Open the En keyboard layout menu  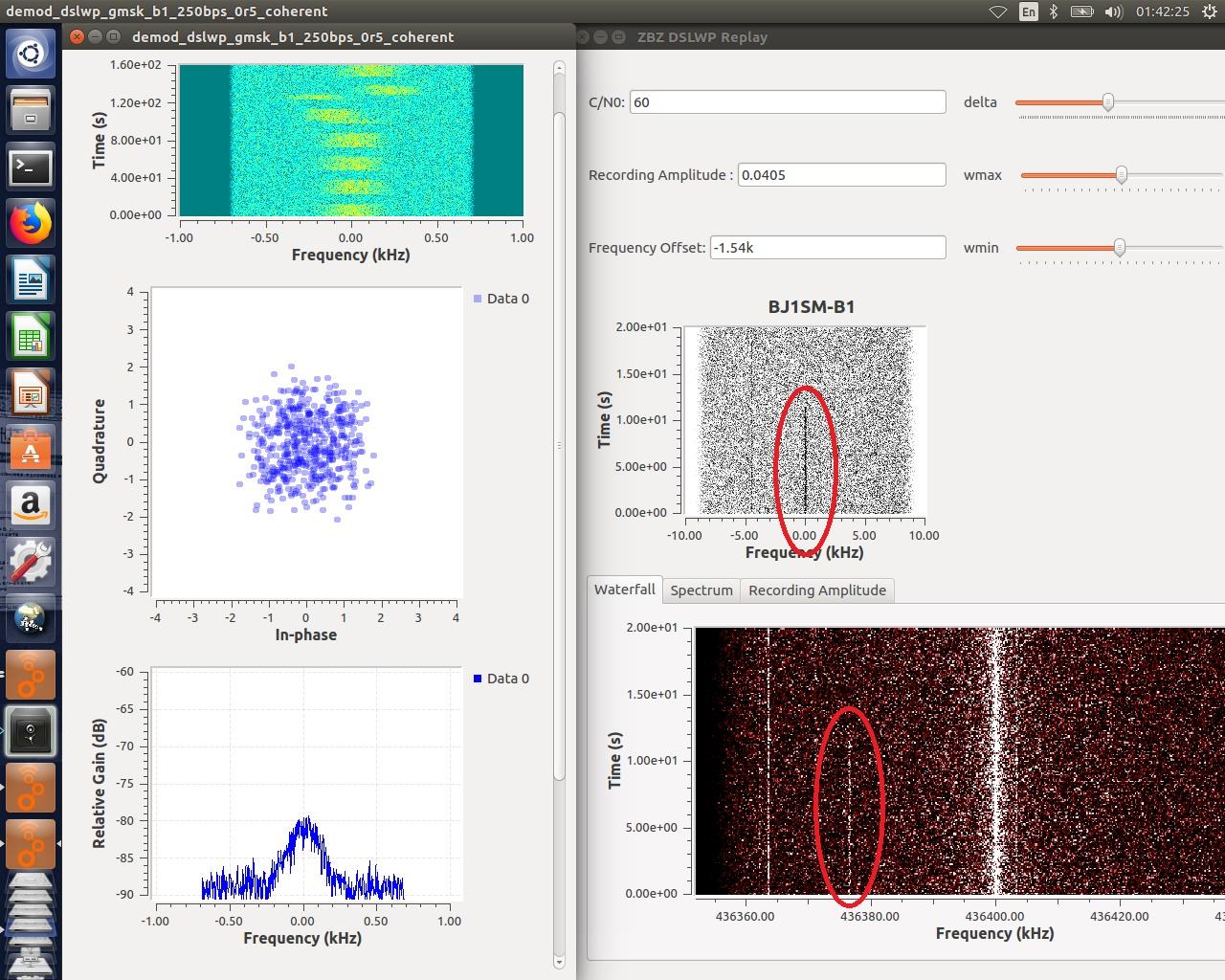point(1028,11)
